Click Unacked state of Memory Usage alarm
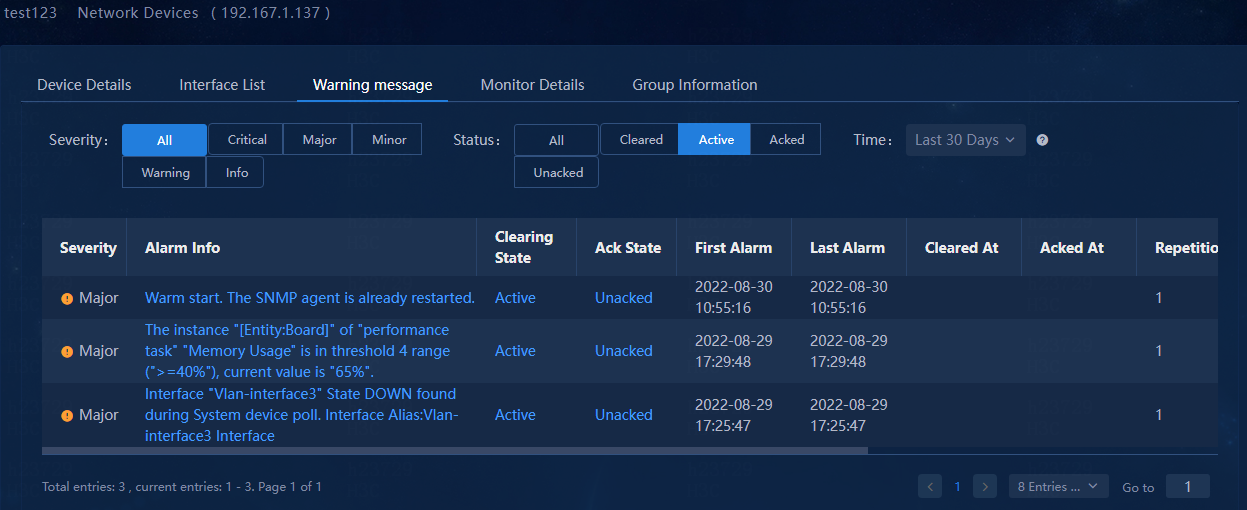 tap(623, 351)
